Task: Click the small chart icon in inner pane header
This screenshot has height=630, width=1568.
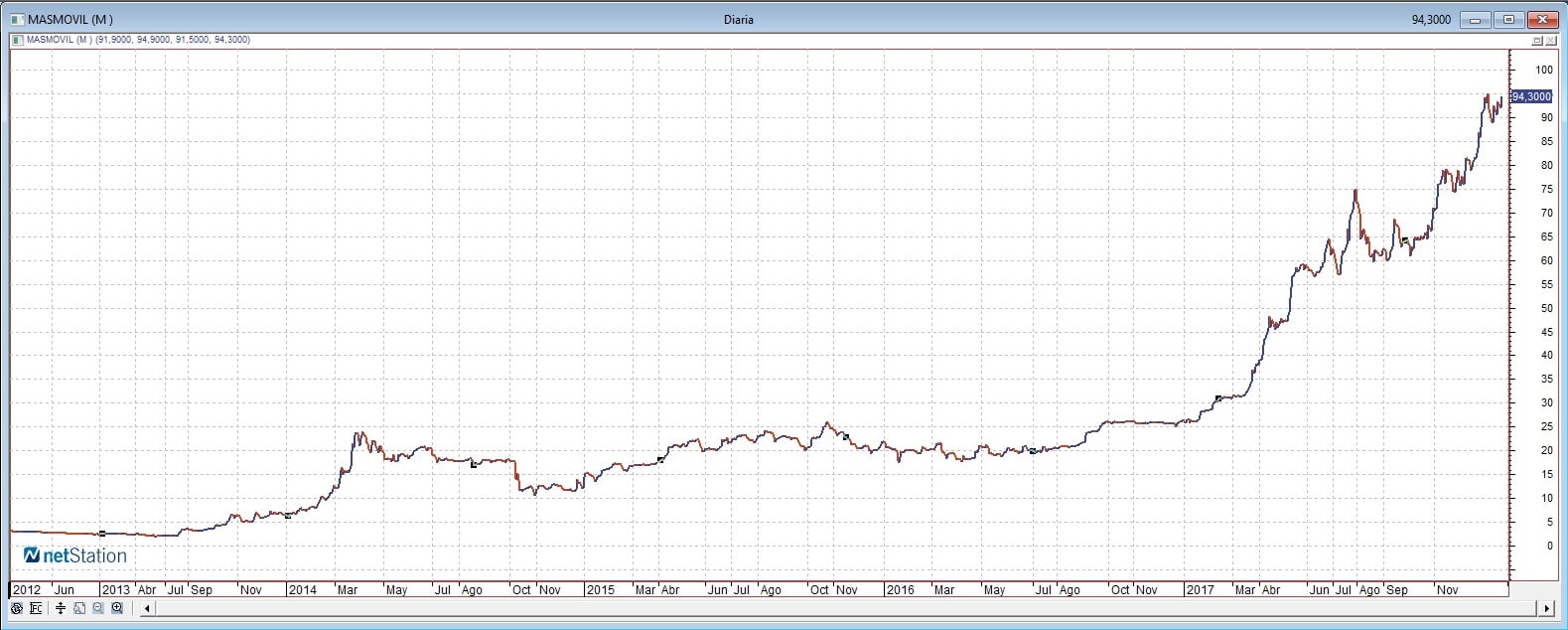Action: pyautogui.click(x=17, y=40)
